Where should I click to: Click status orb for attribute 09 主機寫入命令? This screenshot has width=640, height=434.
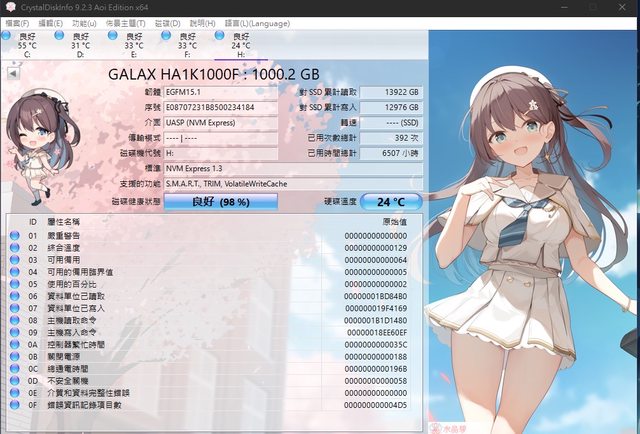tap(15, 332)
